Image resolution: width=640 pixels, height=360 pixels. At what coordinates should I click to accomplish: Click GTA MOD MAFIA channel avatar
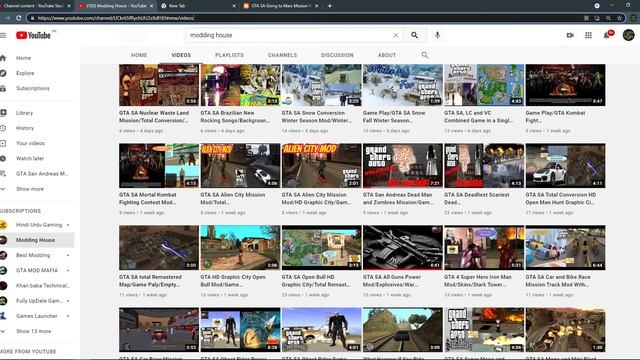click(3, 270)
